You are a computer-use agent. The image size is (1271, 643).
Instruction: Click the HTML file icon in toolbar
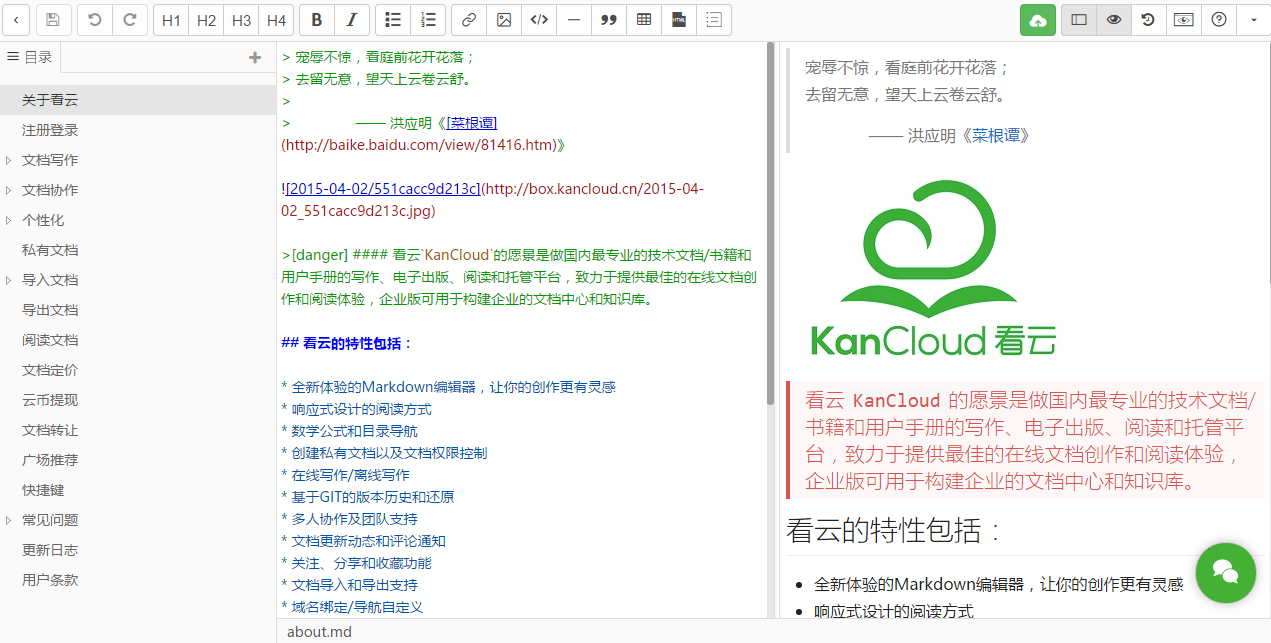pos(678,20)
